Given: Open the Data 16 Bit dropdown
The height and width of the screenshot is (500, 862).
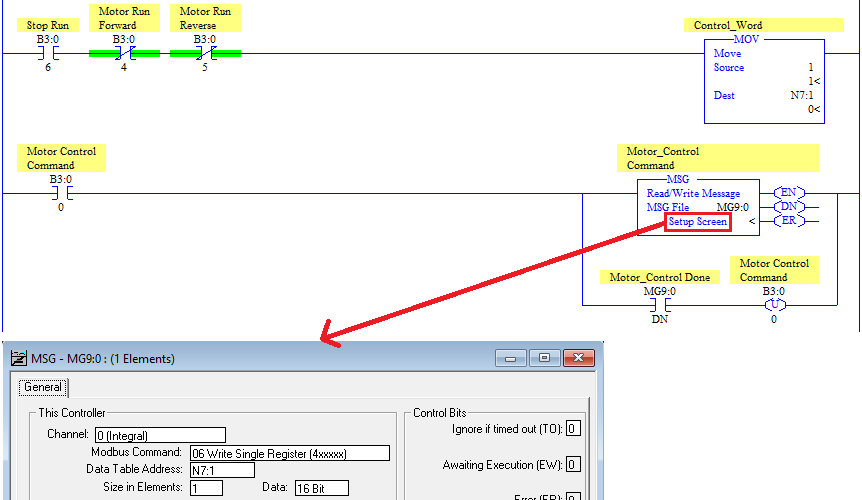Looking at the screenshot, I should 322,488.
